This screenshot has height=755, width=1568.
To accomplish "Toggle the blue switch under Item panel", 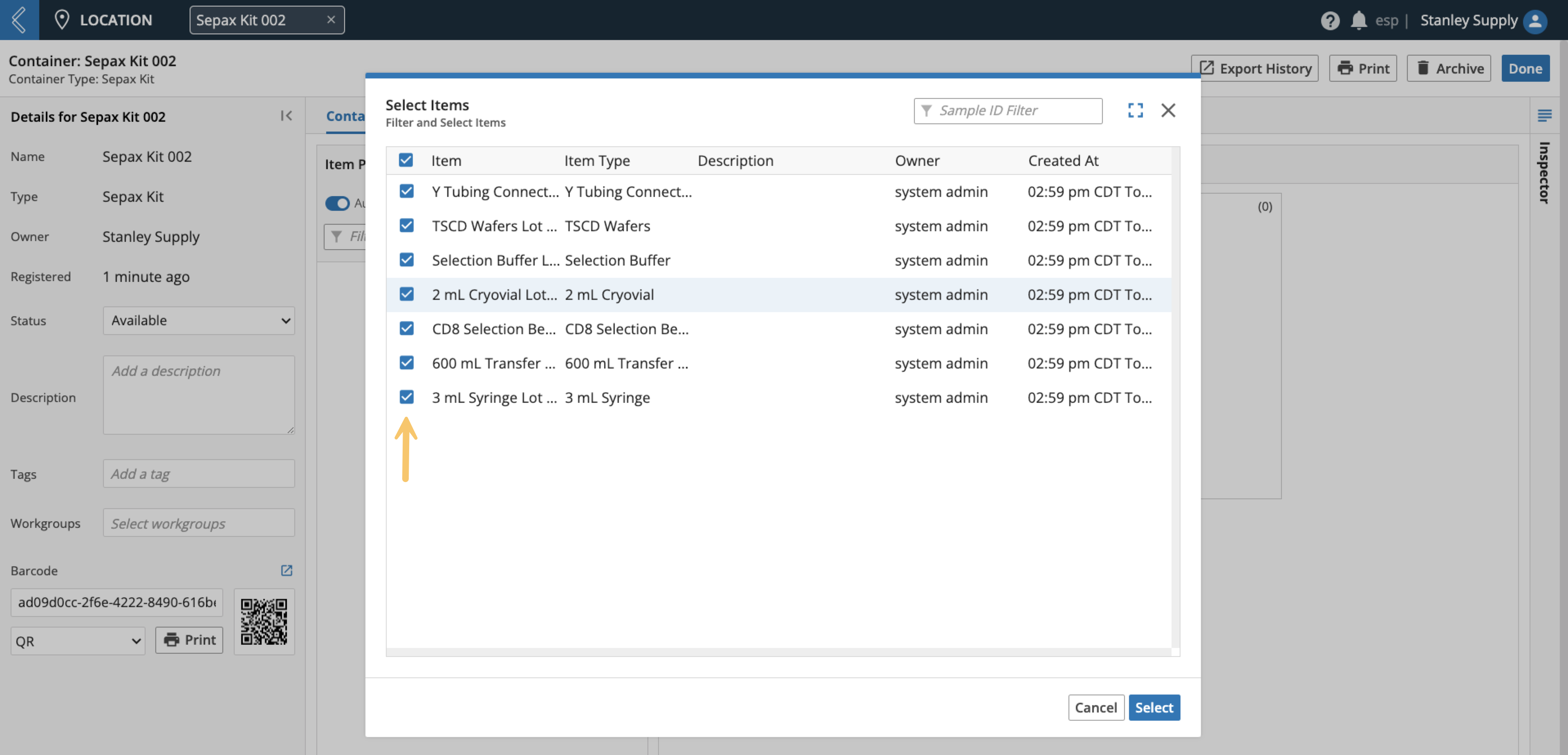I will (337, 203).
